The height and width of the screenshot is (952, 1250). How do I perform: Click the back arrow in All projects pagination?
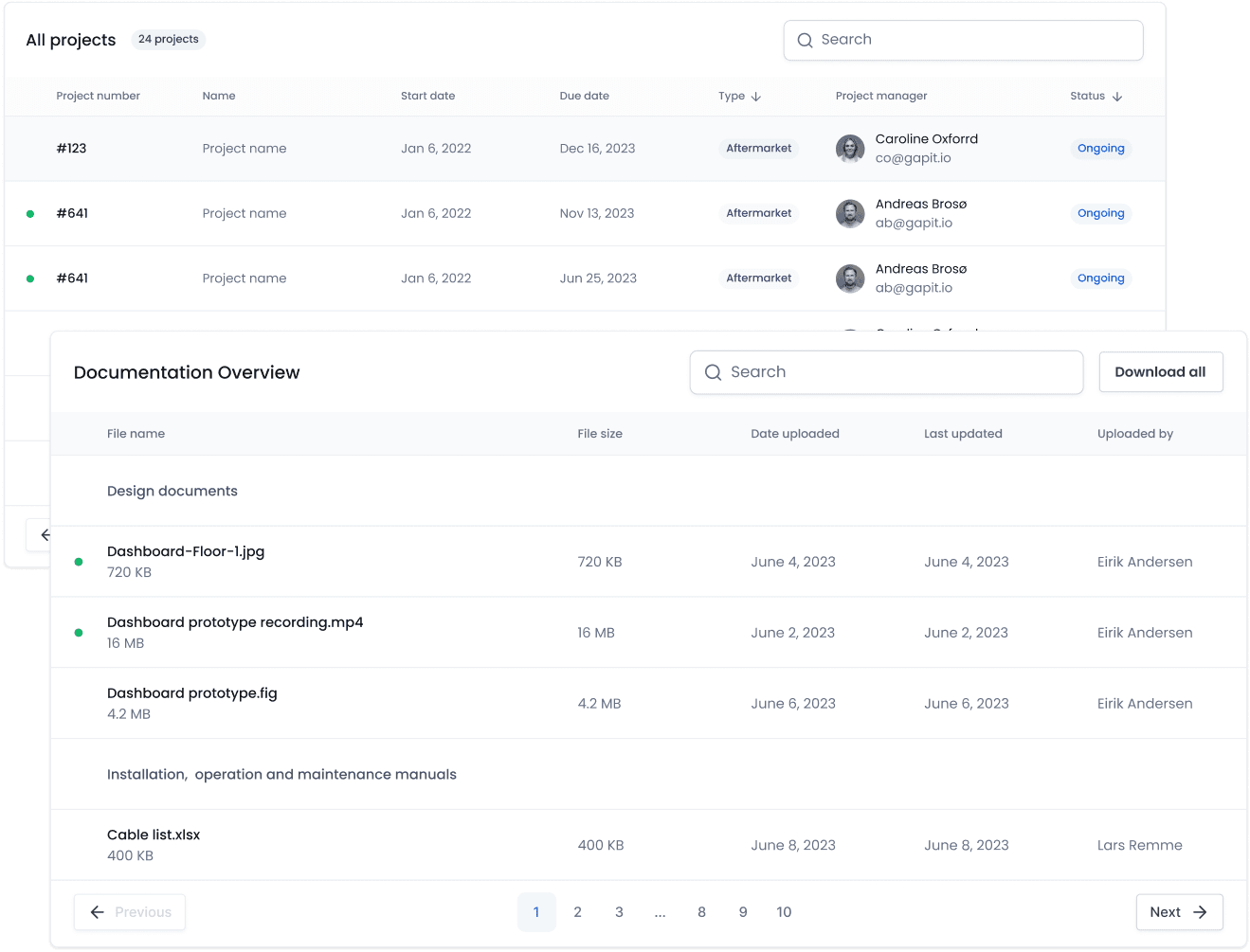click(45, 535)
